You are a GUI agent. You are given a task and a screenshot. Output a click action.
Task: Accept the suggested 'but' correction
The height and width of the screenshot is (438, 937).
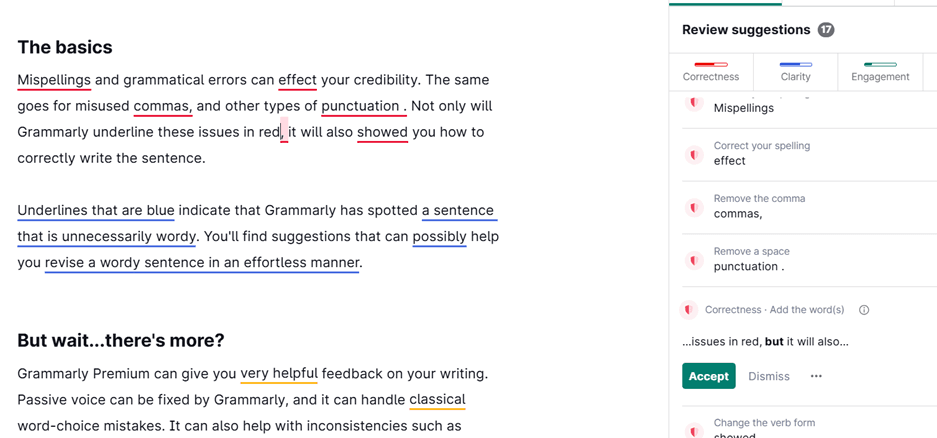coord(709,376)
